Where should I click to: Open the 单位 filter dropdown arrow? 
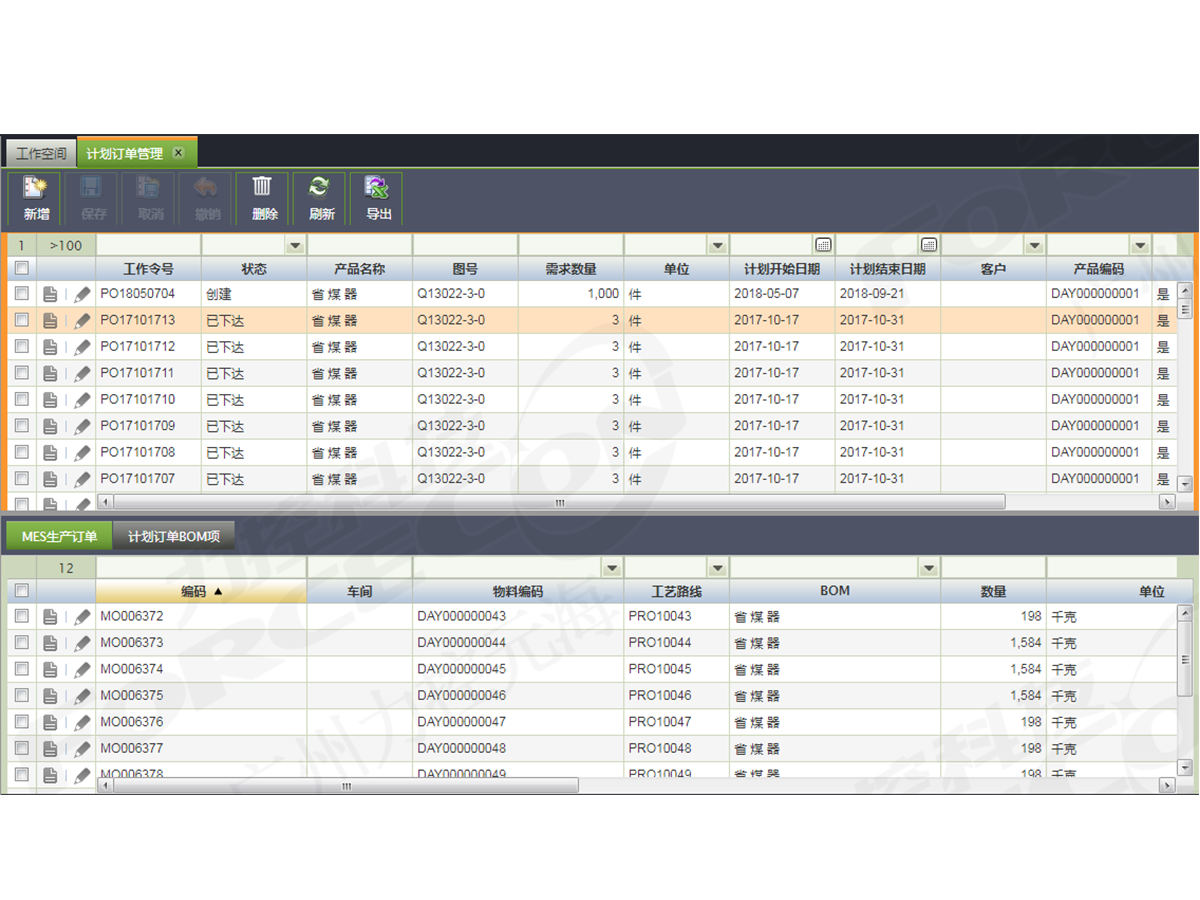(x=717, y=245)
